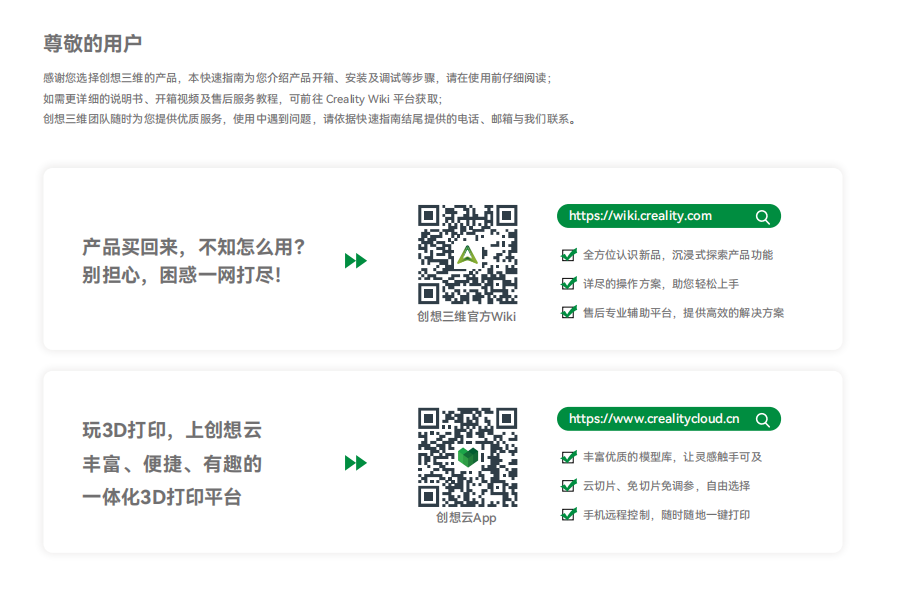Click the search icon in crealitycloud.cn bar
The image size is (911, 590).
point(763,420)
